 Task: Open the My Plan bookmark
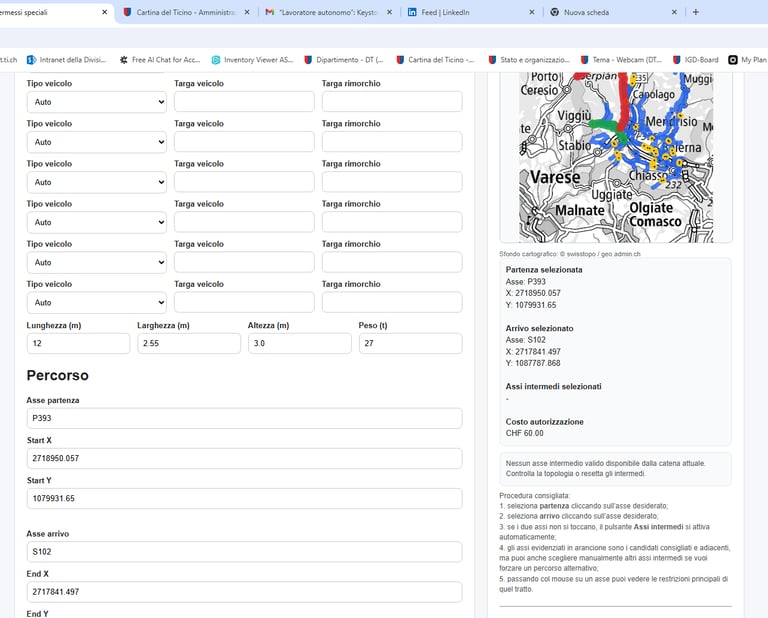(747, 60)
